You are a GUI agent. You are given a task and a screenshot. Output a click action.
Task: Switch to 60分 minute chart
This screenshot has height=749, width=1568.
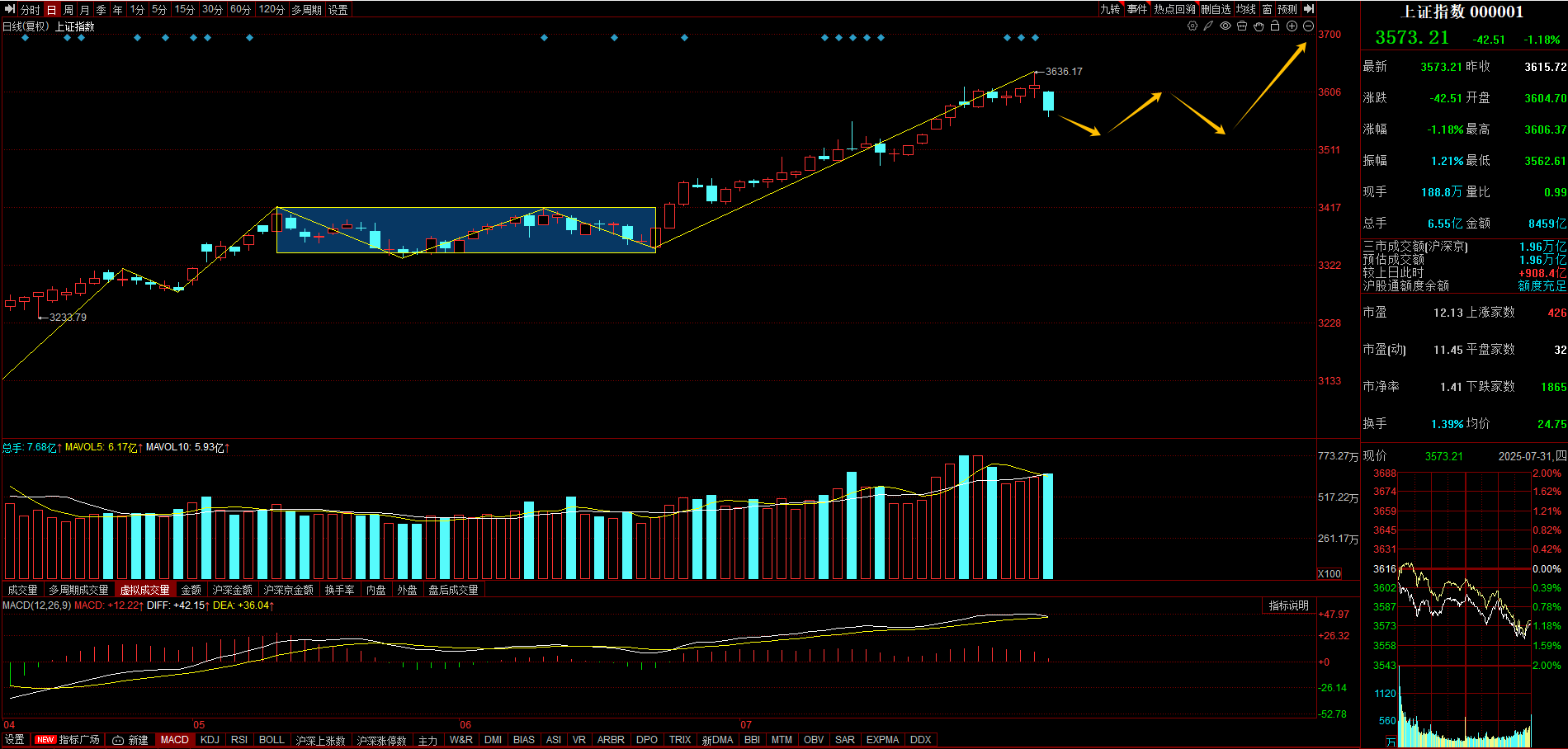click(241, 10)
